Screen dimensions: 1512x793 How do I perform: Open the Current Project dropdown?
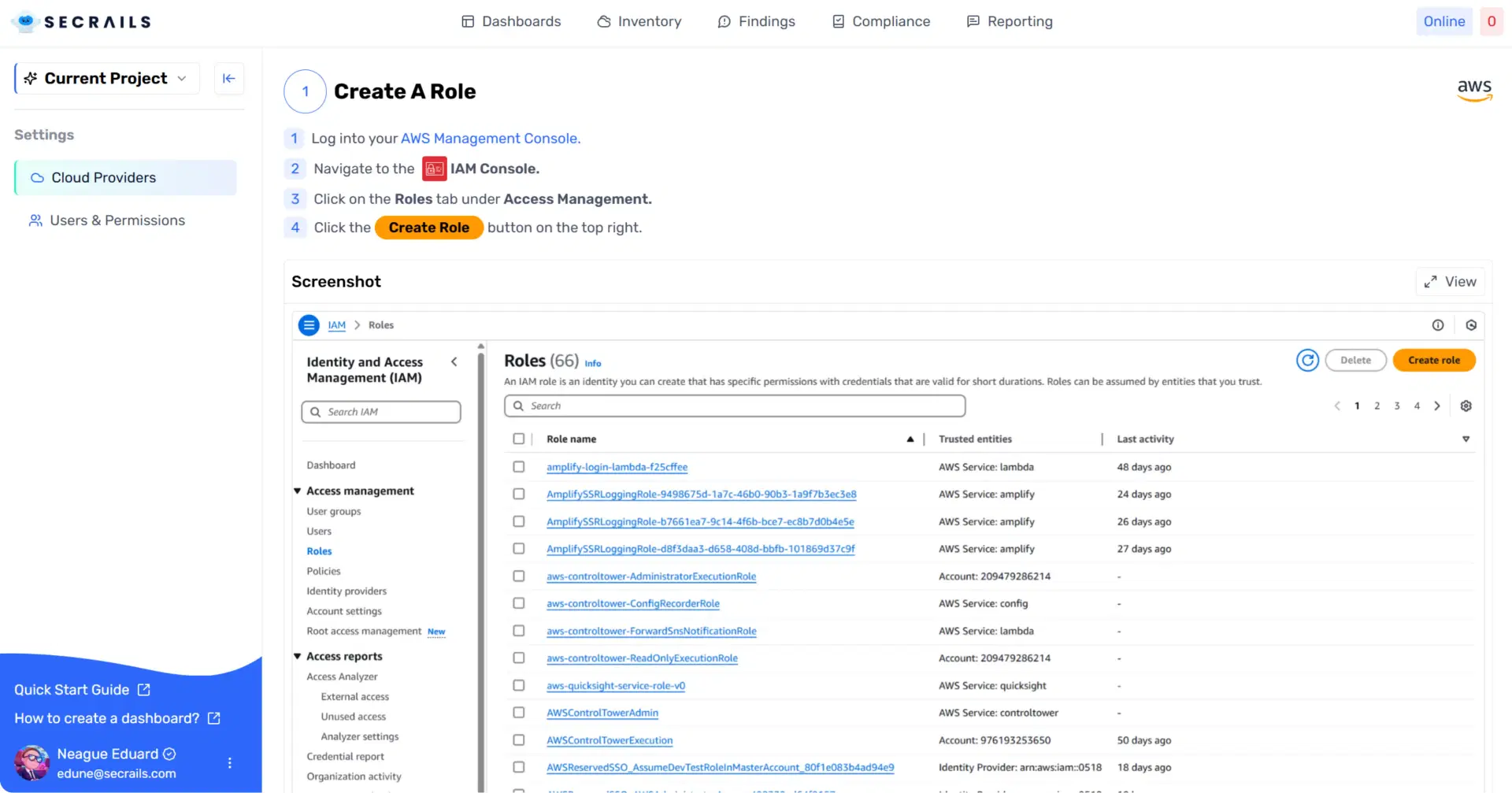coord(107,78)
